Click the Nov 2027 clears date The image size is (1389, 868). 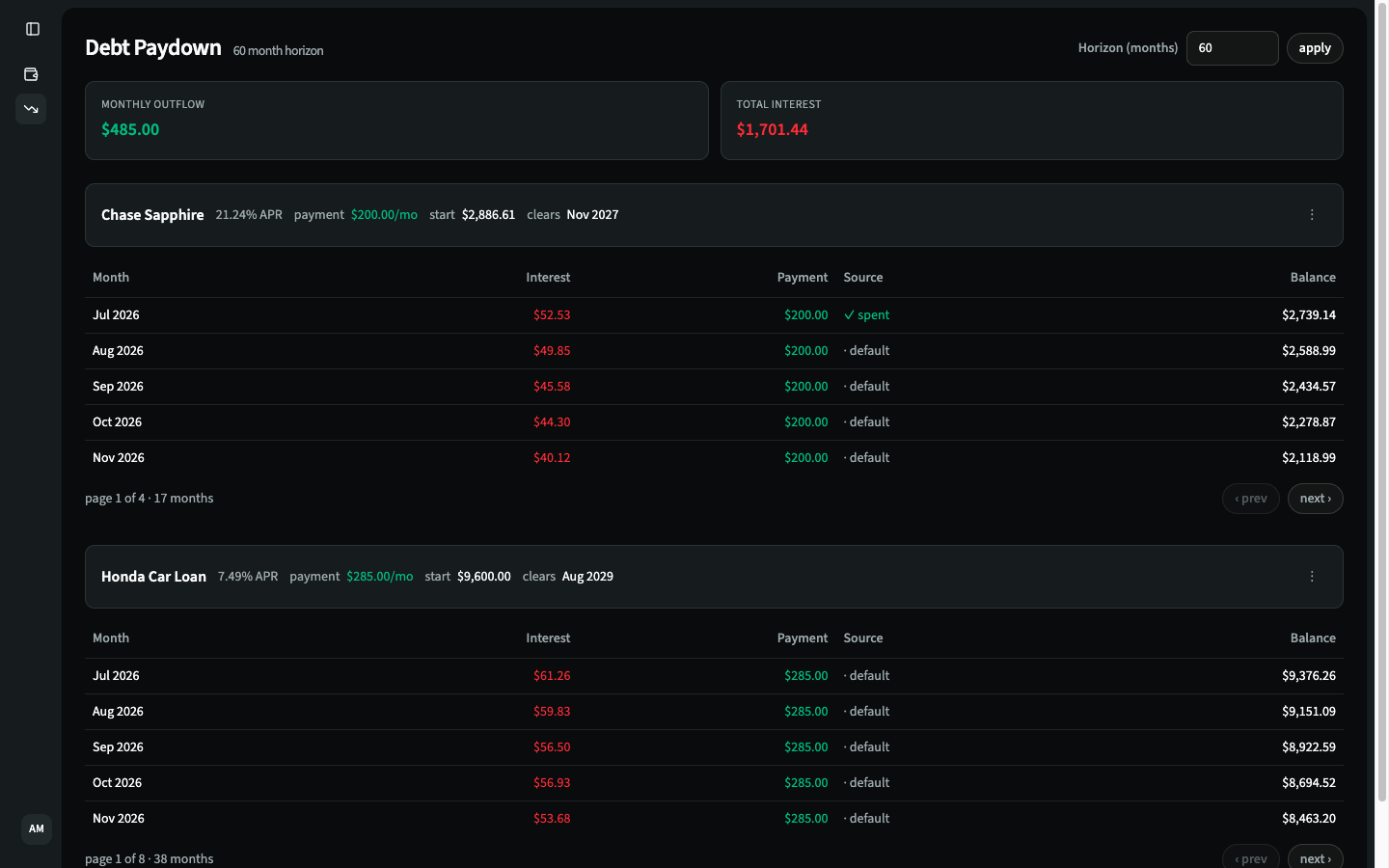pos(592,215)
